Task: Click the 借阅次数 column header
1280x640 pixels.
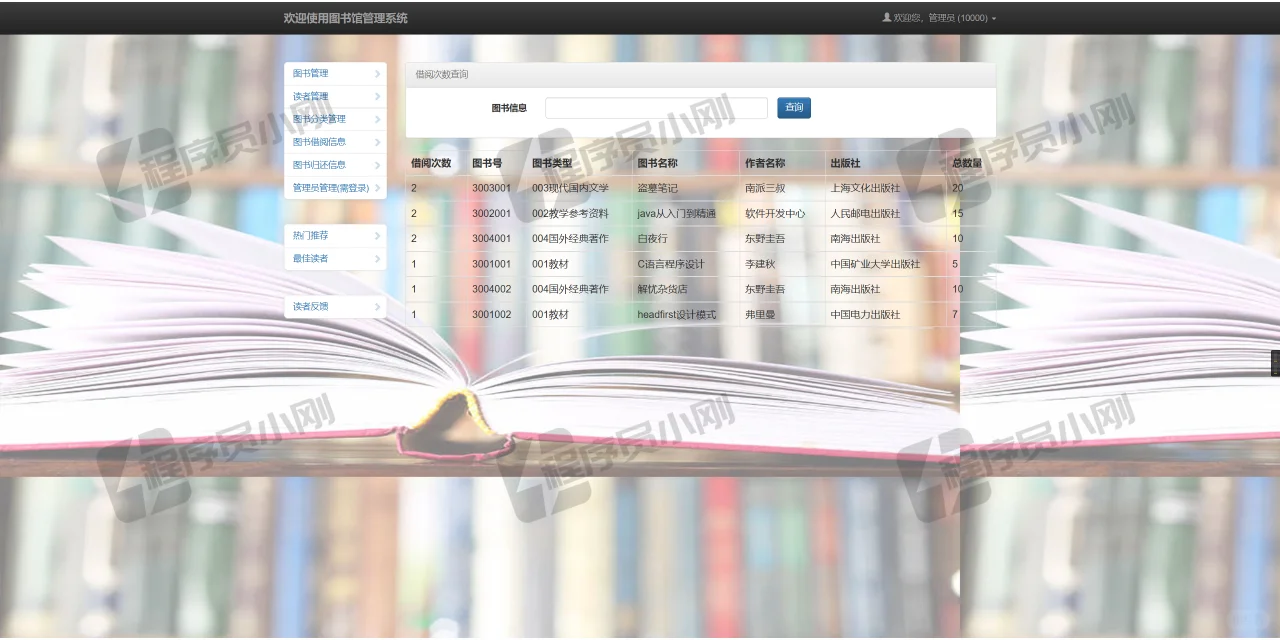Action: pyautogui.click(x=431, y=162)
